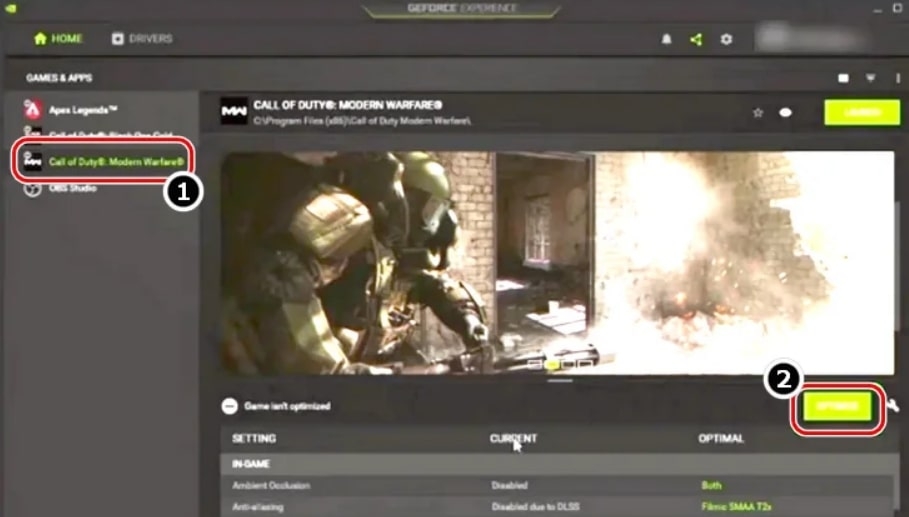Click the OPTIMAL column header

coord(721,439)
